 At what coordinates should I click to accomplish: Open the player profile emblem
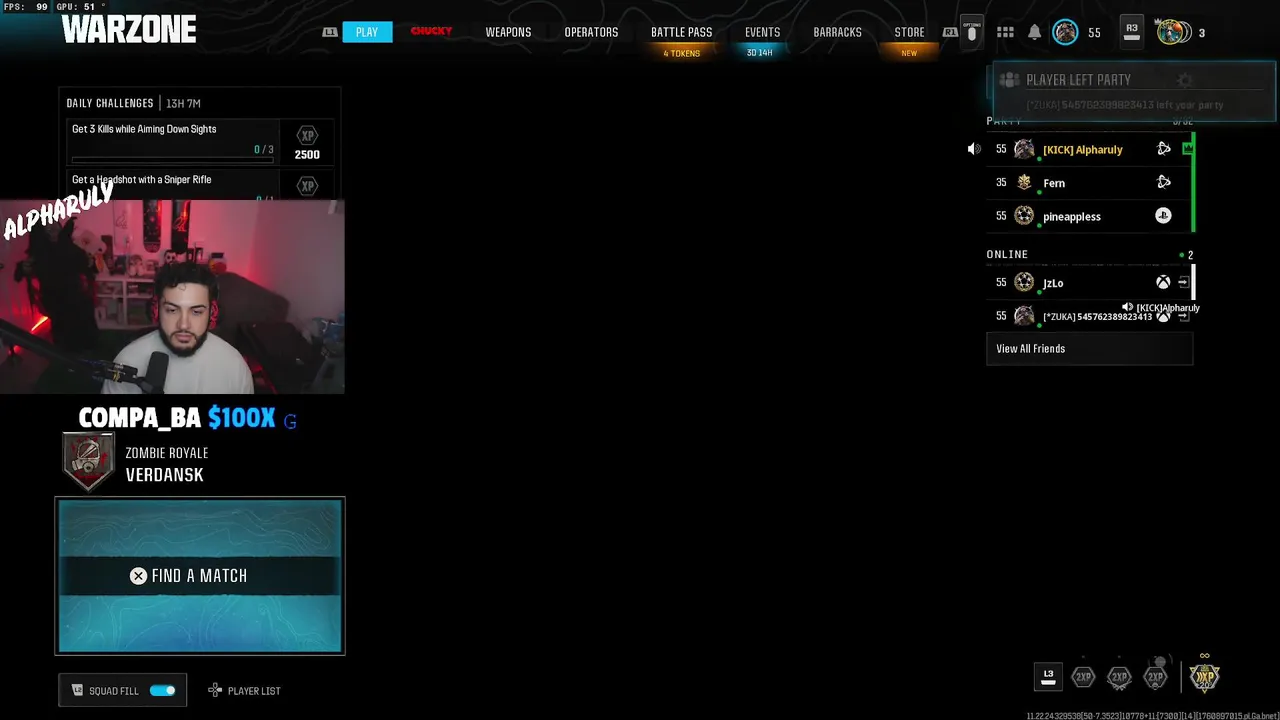[1066, 32]
